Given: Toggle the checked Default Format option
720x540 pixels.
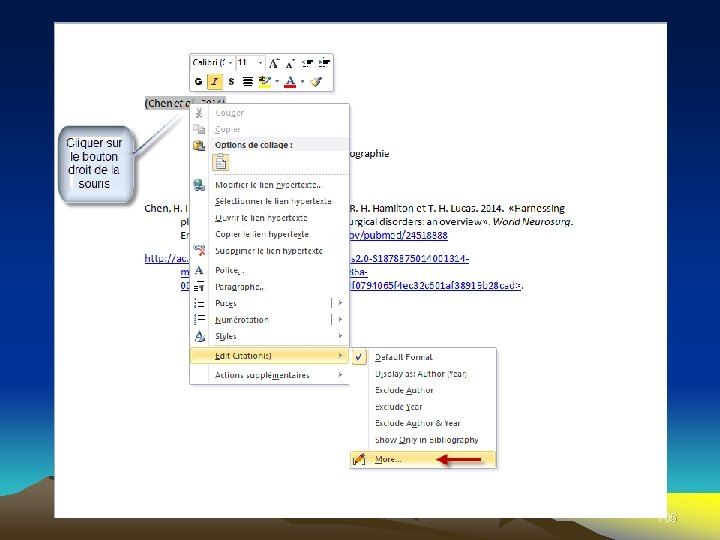Looking at the screenshot, I should point(423,357).
